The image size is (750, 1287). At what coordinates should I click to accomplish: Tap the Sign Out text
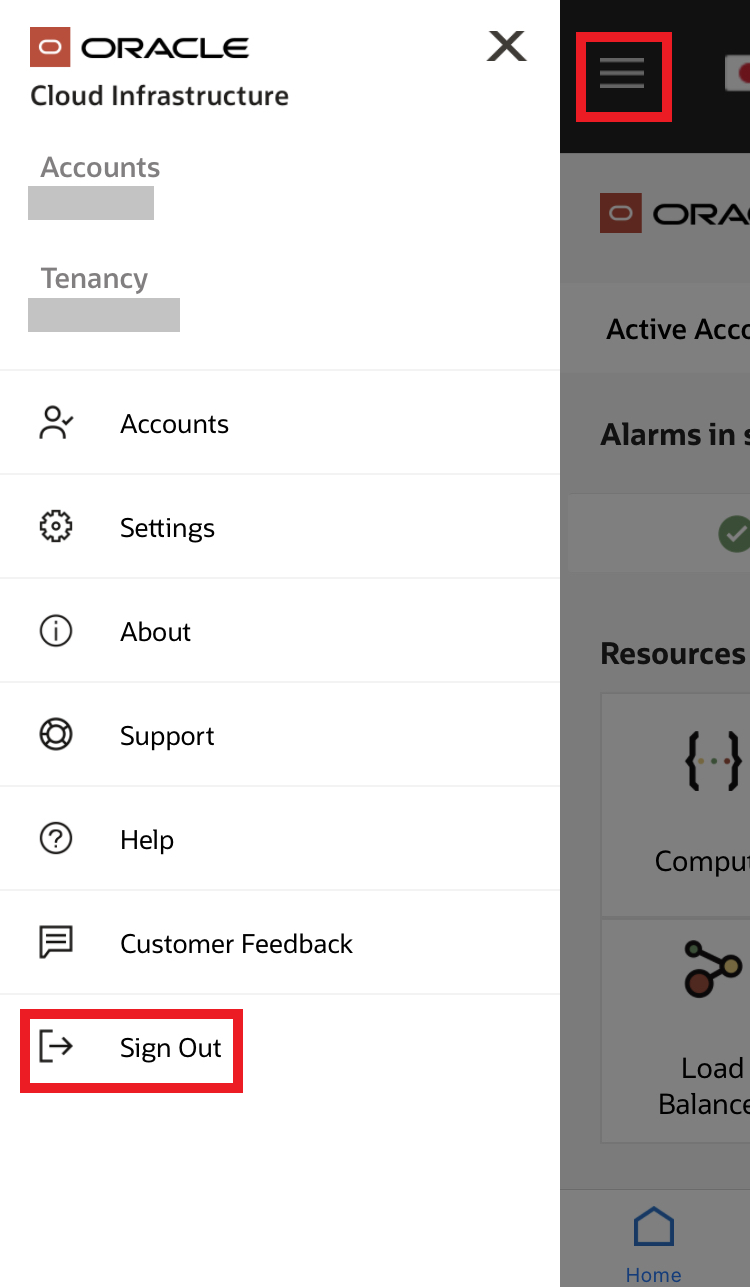coord(171,1048)
